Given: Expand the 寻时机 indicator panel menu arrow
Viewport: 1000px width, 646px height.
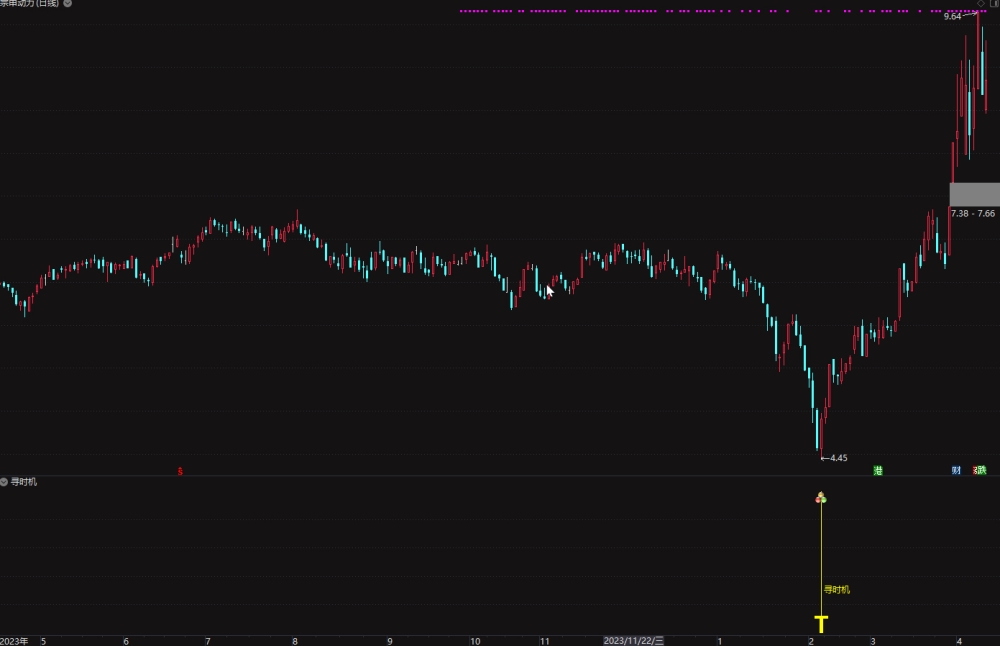Looking at the screenshot, I should pos(4,482).
